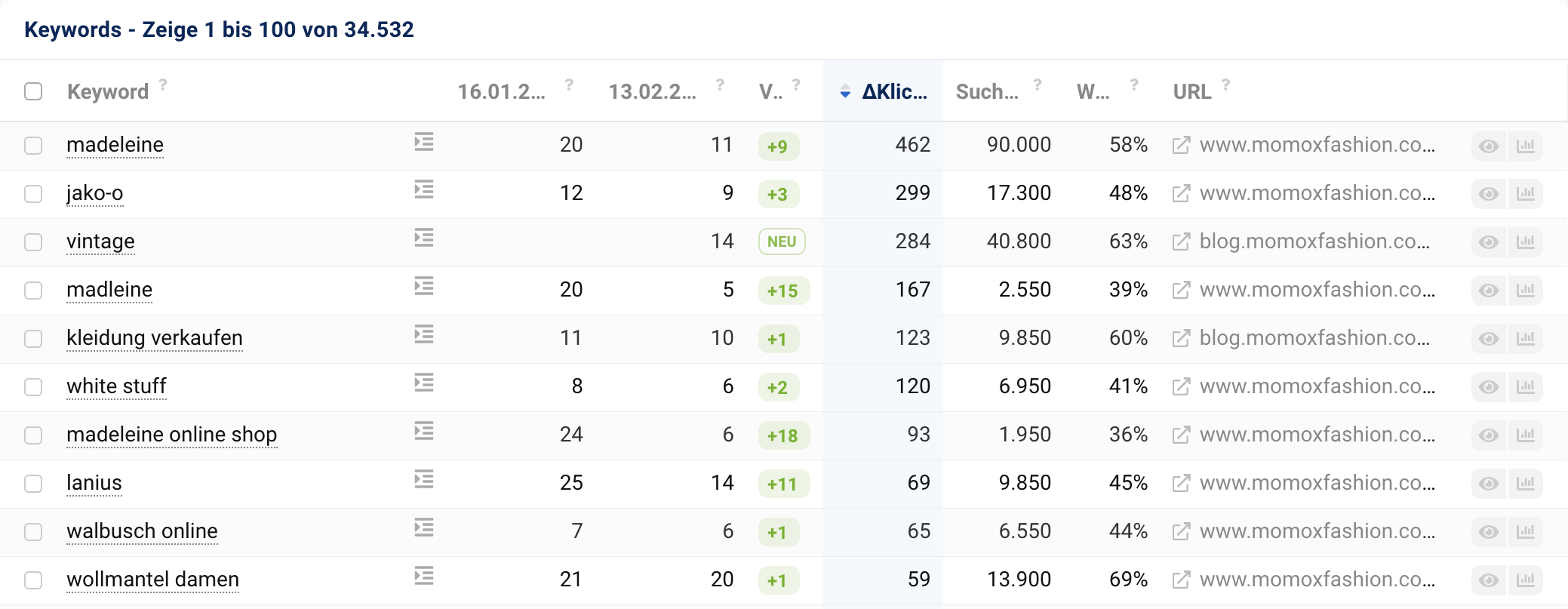Viewport: 1568px width, 609px height.
Task: Open the wollmantel damen keyword link
Action: [x=152, y=580]
